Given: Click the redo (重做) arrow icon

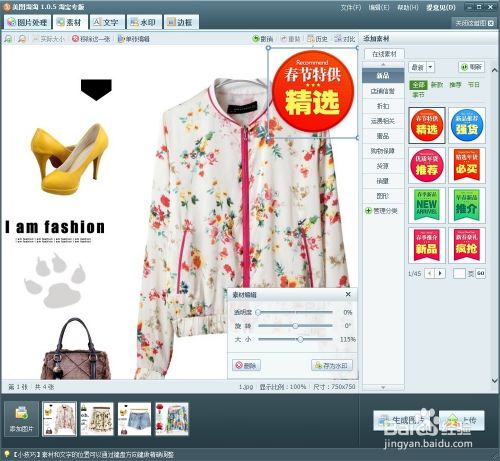Looking at the screenshot, I should coord(284,39).
